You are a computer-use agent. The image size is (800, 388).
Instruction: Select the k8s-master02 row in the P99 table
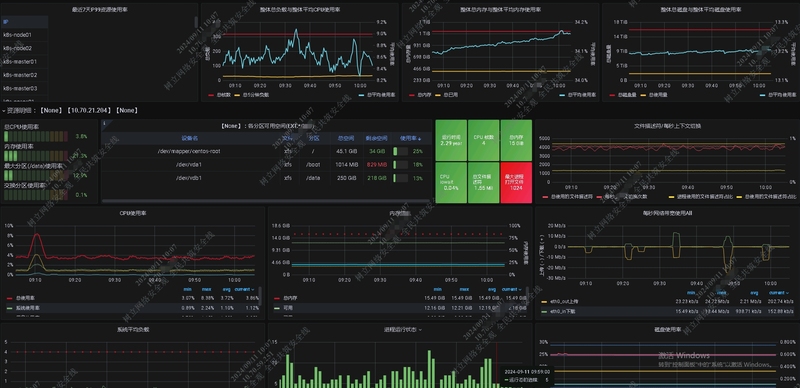tap(24, 75)
